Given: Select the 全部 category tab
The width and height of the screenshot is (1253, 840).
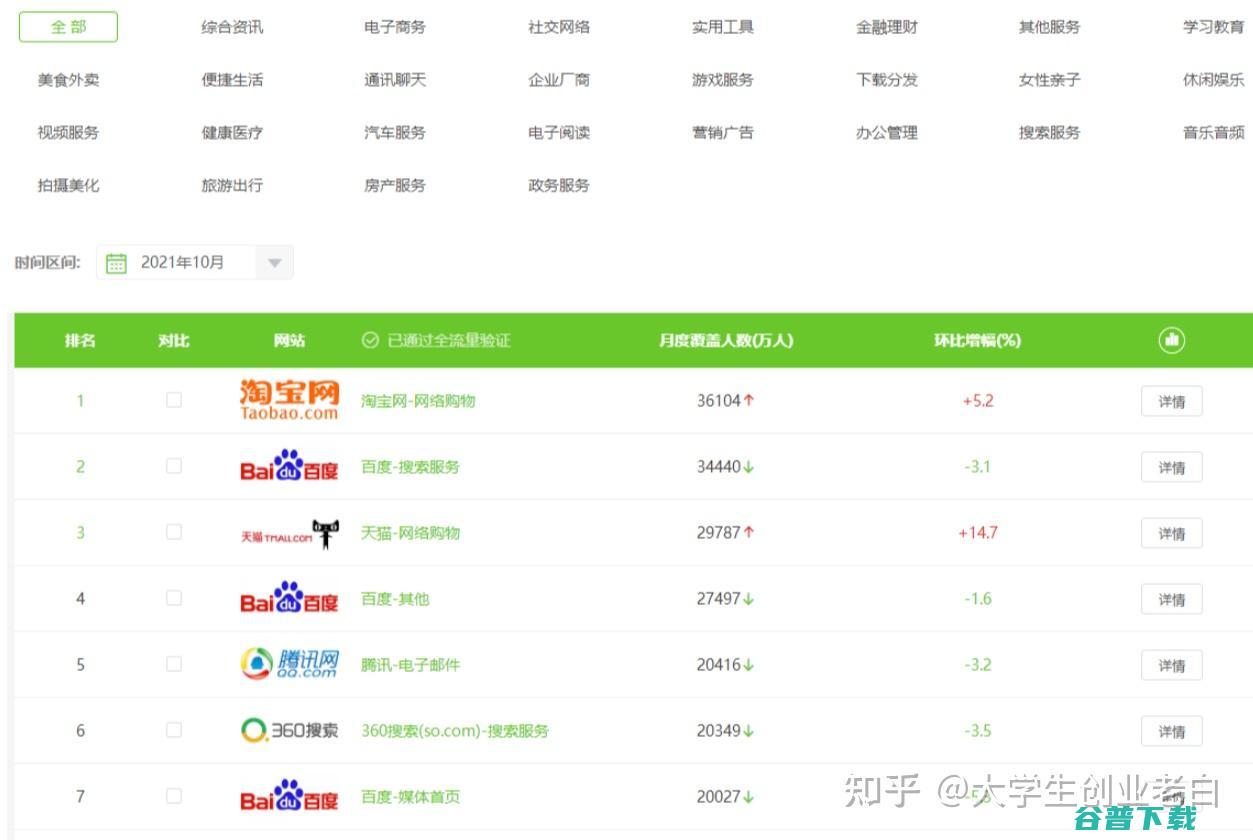Looking at the screenshot, I should 67,27.
